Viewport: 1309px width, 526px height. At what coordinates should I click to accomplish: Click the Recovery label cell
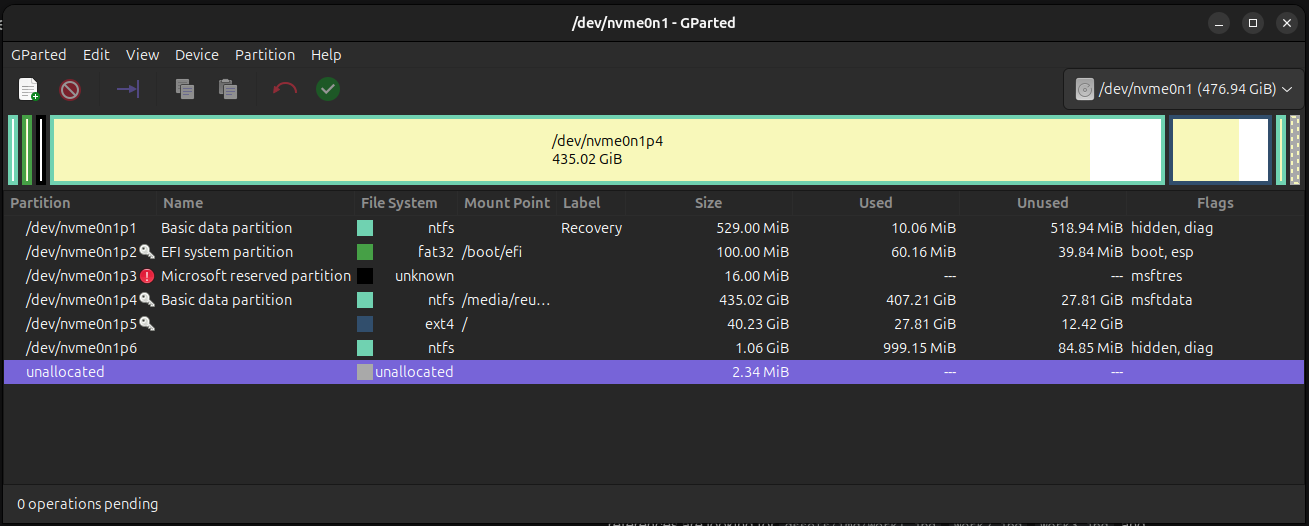[591, 228]
